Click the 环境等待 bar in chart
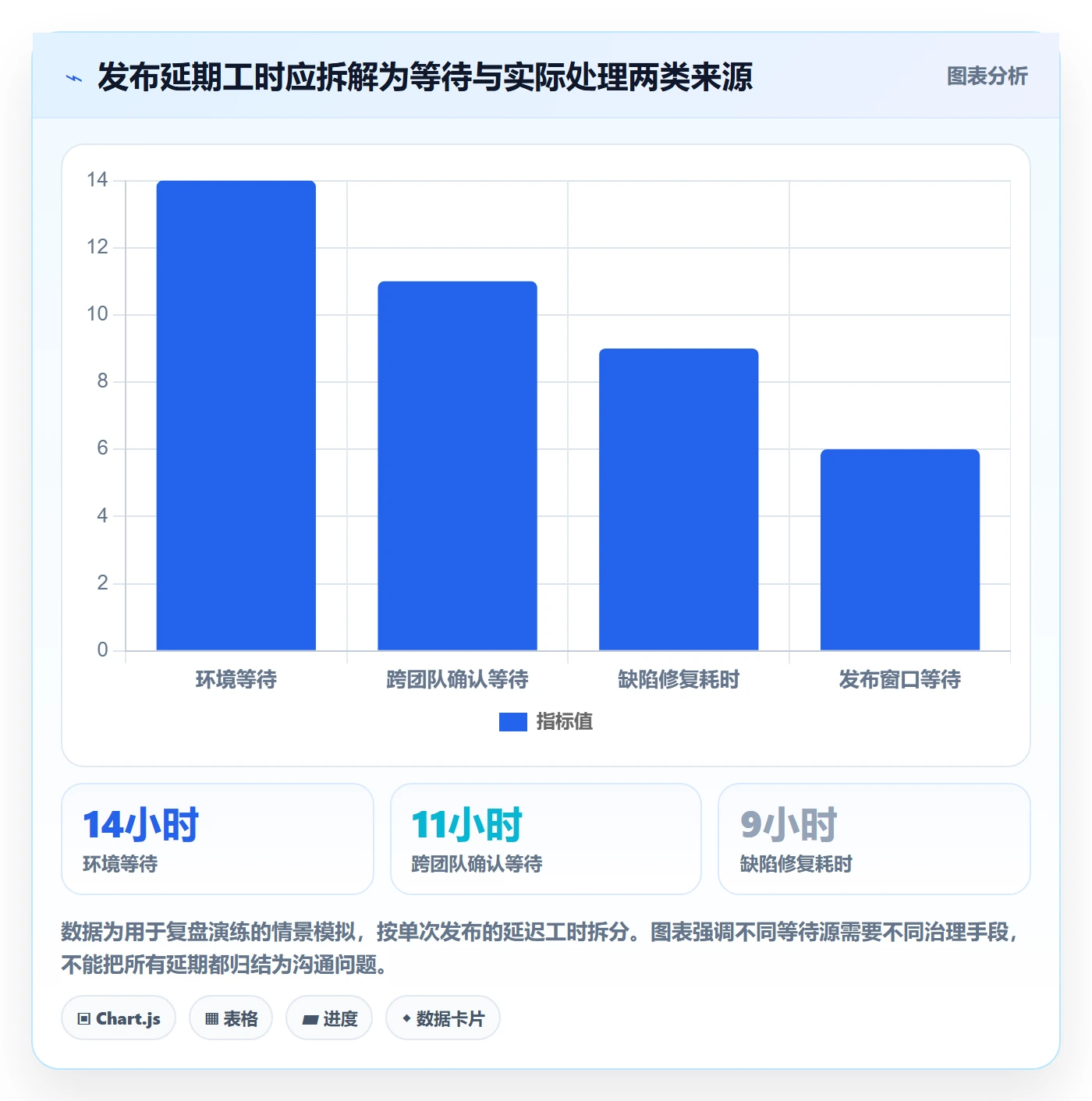The height and width of the screenshot is (1101, 1092). [236, 416]
